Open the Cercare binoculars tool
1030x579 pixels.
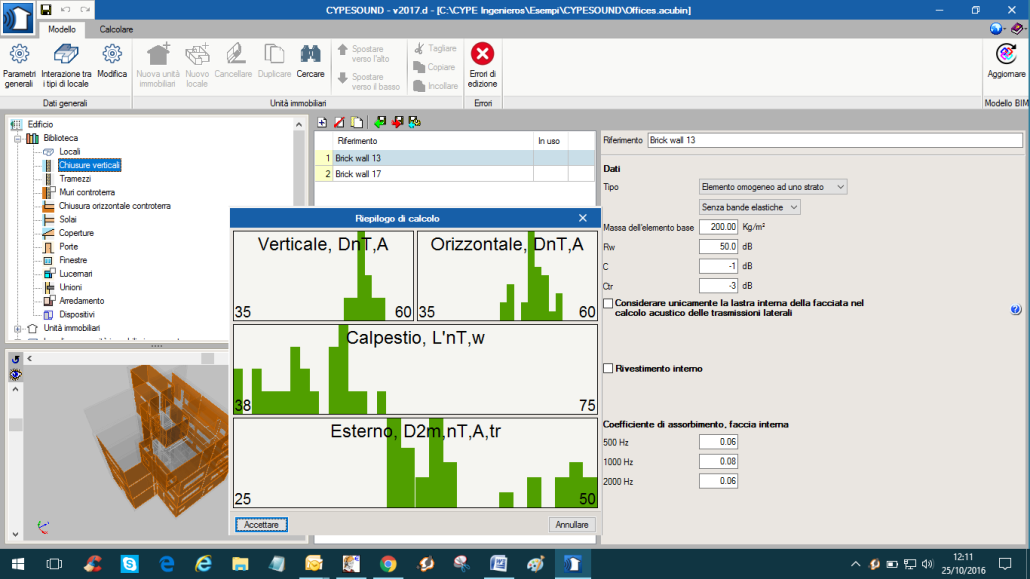310,61
